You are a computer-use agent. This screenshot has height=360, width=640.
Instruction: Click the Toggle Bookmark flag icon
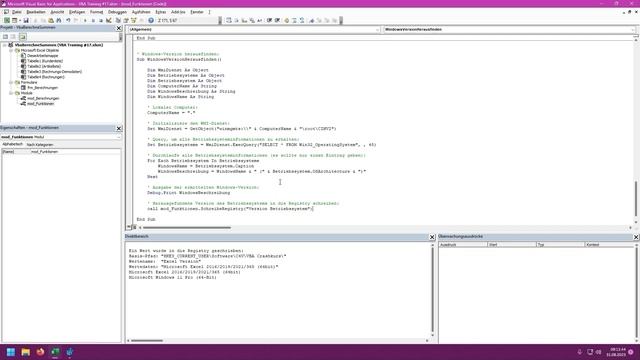pyautogui.click(x=311, y=20)
